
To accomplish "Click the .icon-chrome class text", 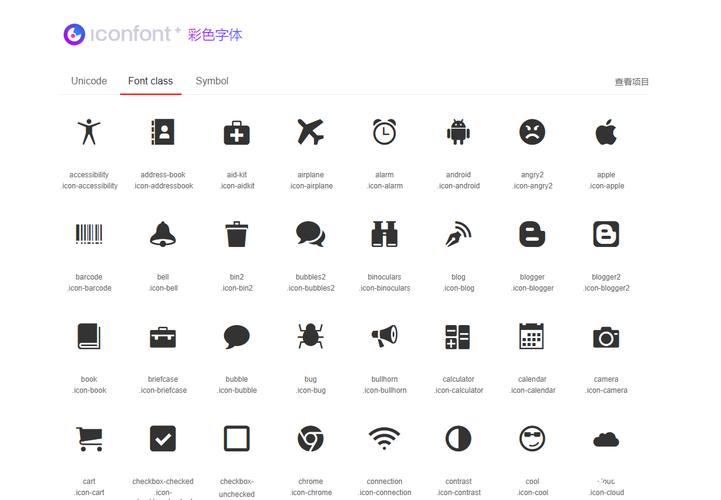I will click(x=311, y=492).
